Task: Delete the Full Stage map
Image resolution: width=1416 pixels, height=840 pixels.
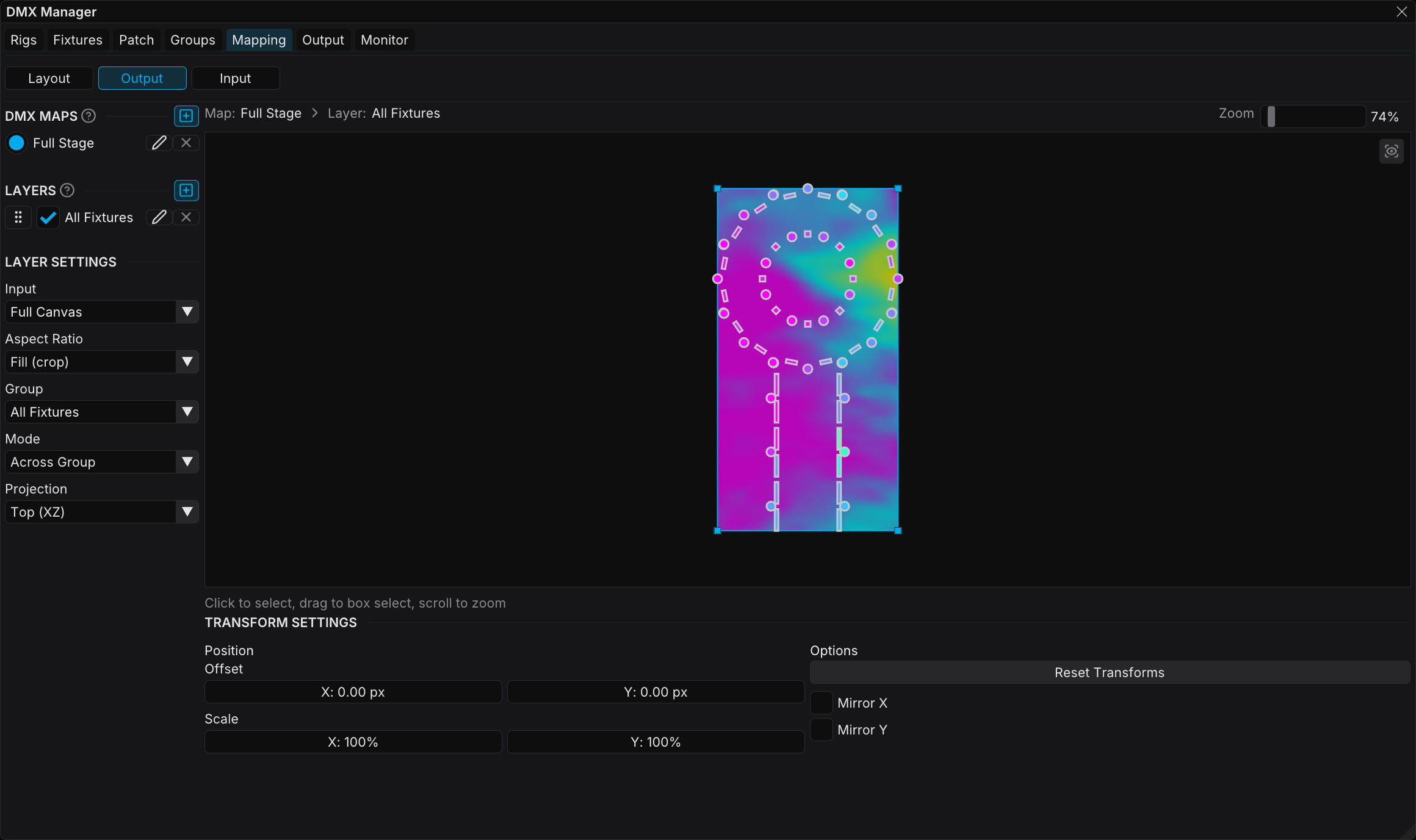Action: [186, 143]
